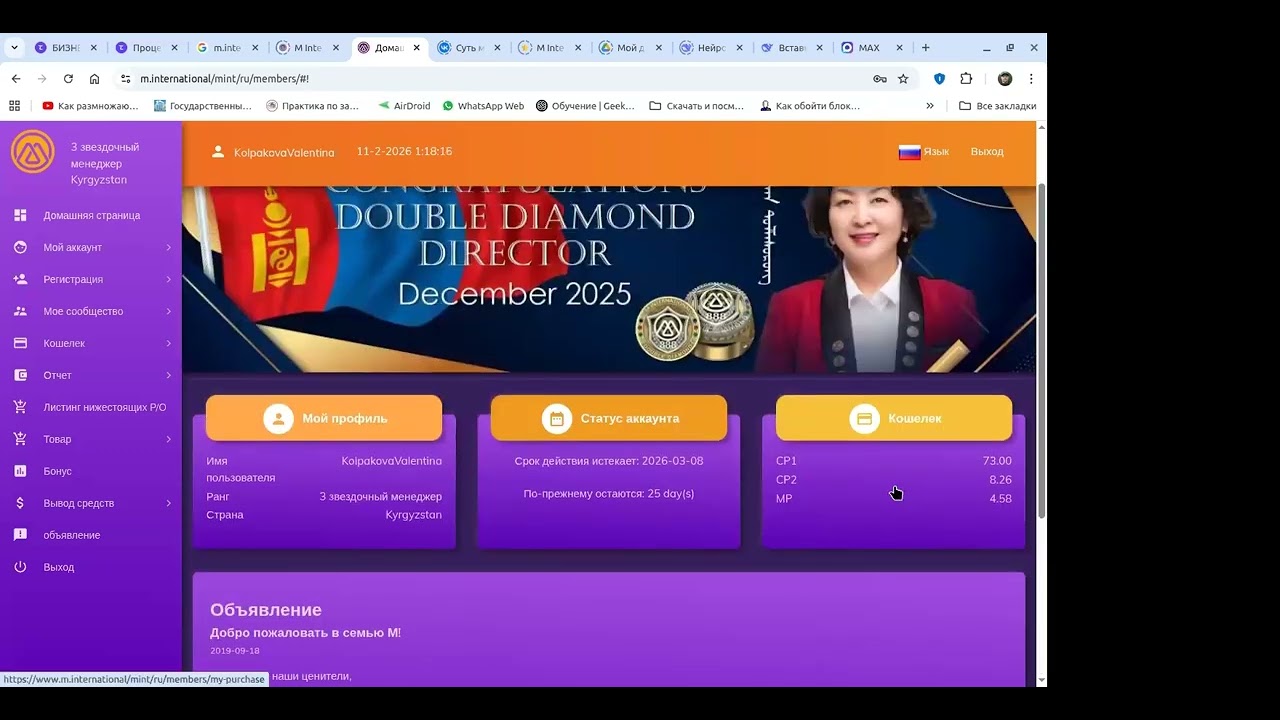Click the Бонус bar chart icon

coord(20,471)
